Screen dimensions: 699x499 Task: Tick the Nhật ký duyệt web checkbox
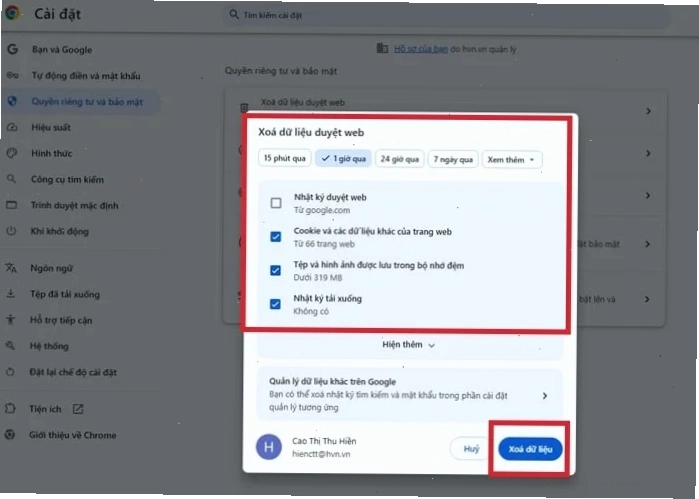click(x=276, y=203)
